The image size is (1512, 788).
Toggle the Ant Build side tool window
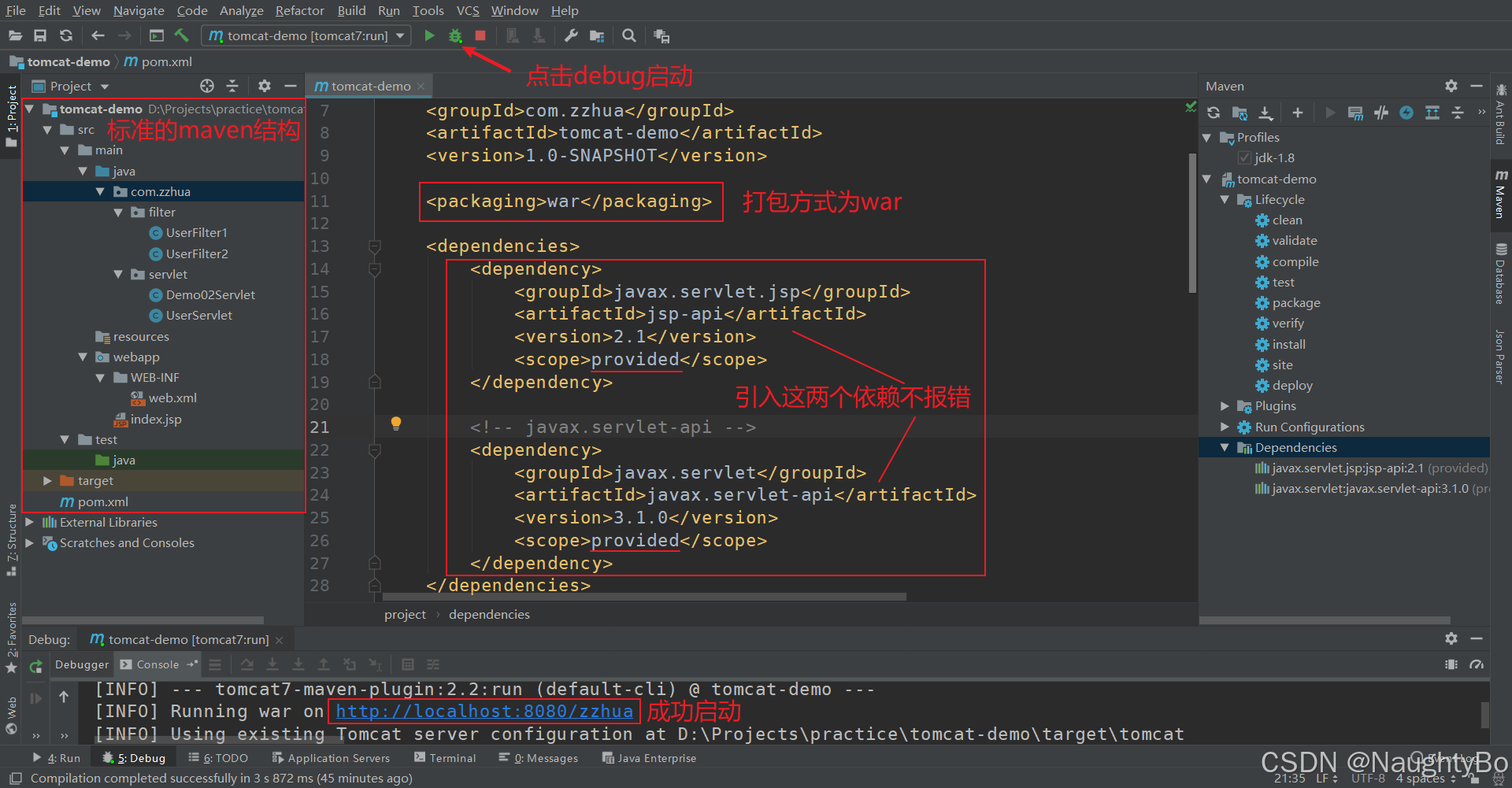[1501, 116]
